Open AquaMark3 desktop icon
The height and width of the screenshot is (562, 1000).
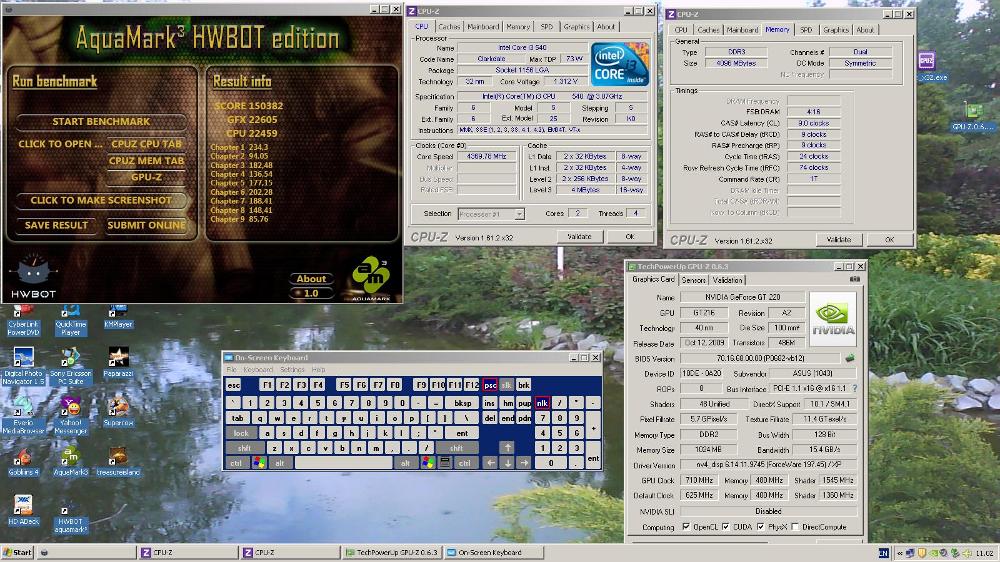(x=71, y=462)
